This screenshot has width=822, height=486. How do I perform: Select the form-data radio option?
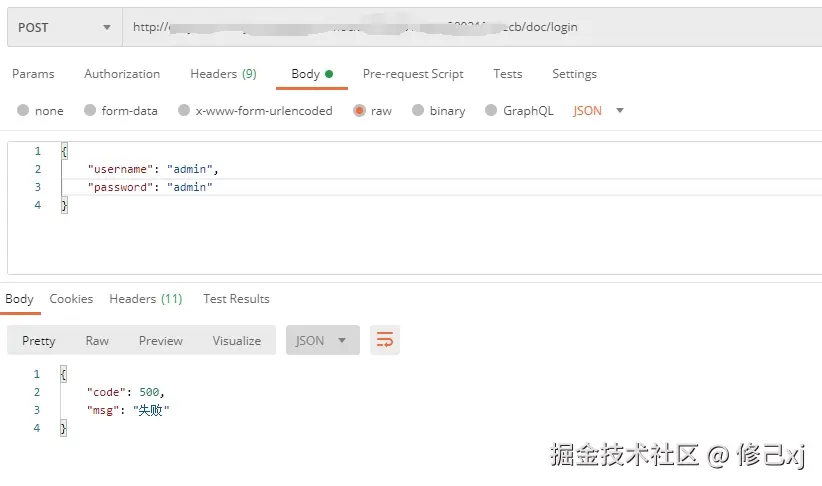[x=90, y=111]
